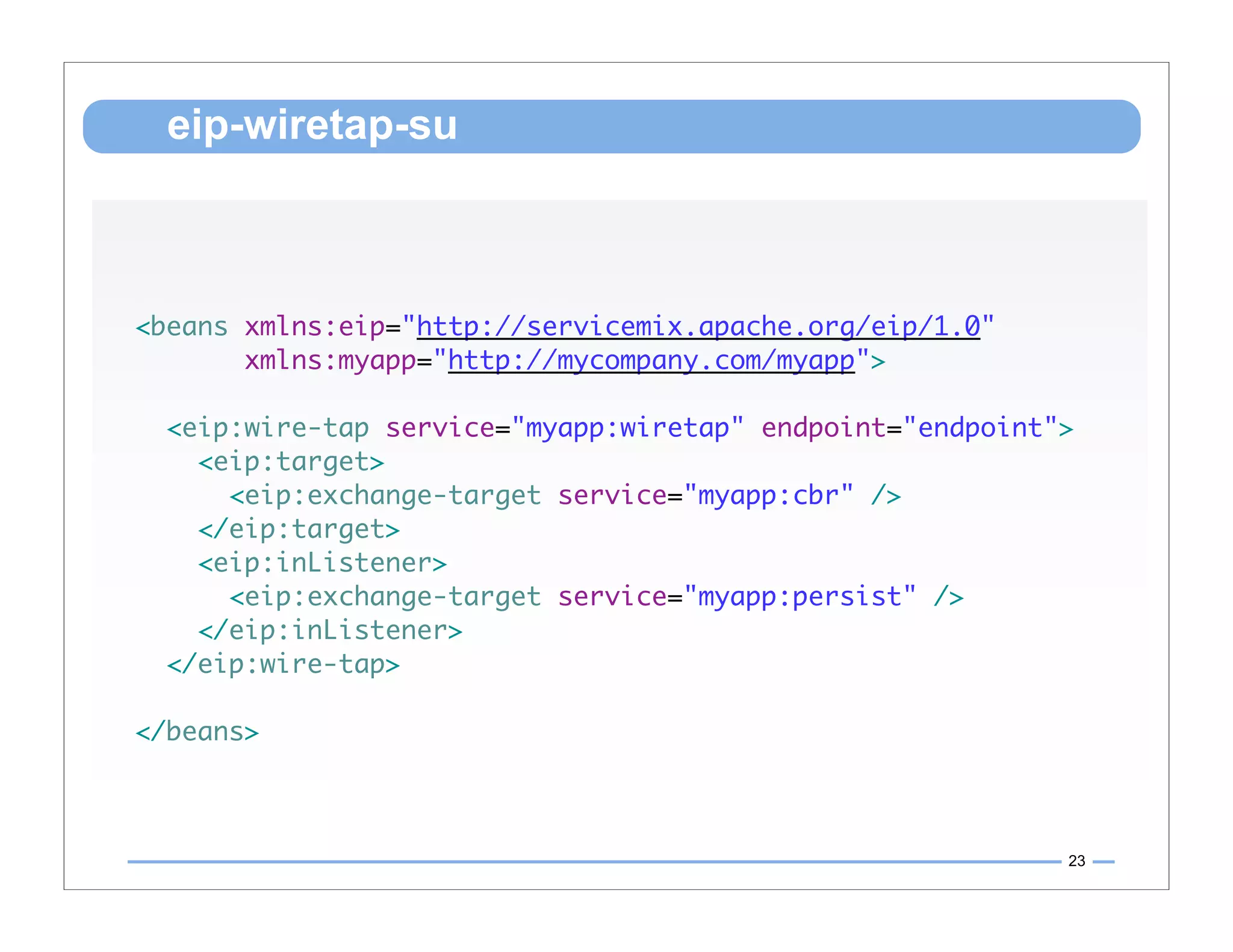The width and height of the screenshot is (1233, 952).
Task: Click exchange-target tag on the myapp:cbr line
Action: point(385,495)
